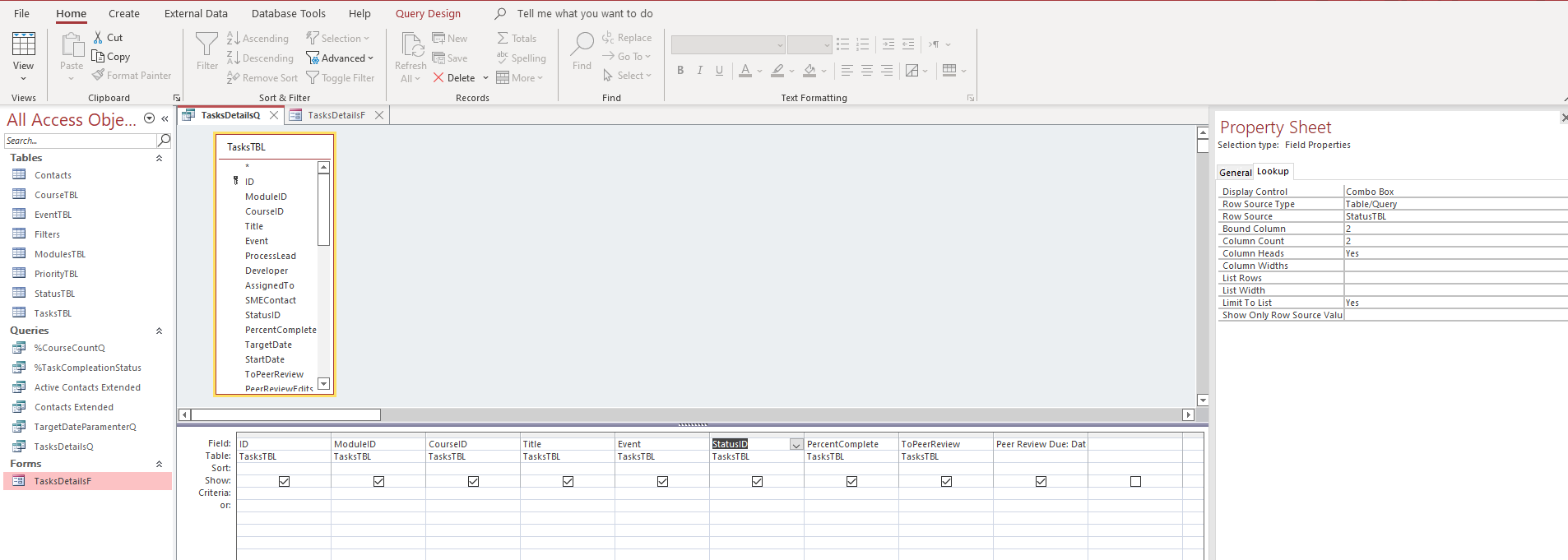Switch to Database Tools tab
1568x560 pixels.
click(x=289, y=13)
